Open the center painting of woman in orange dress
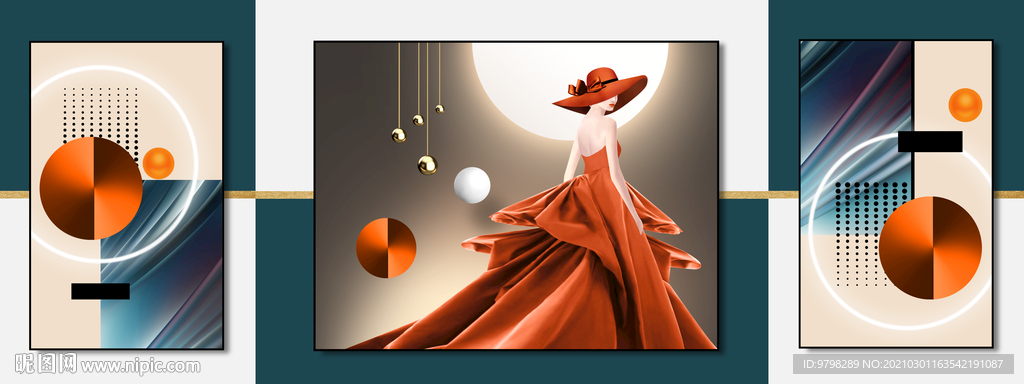 [x=516, y=195]
